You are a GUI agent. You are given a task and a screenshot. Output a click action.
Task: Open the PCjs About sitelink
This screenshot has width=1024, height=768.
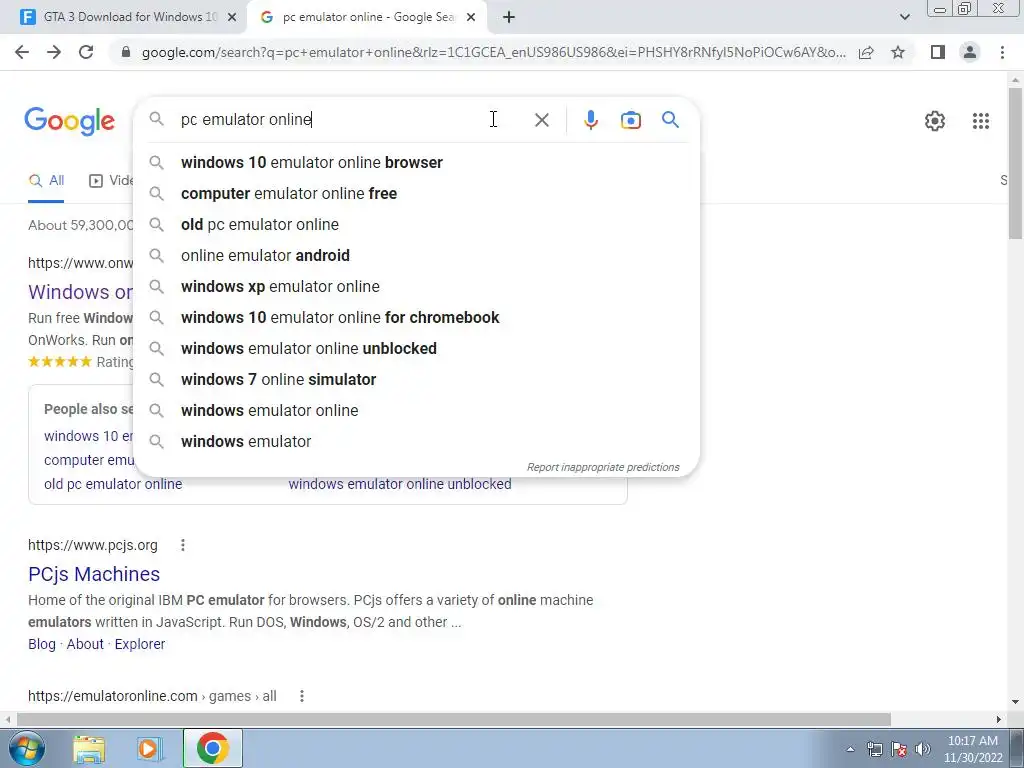click(85, 644)
